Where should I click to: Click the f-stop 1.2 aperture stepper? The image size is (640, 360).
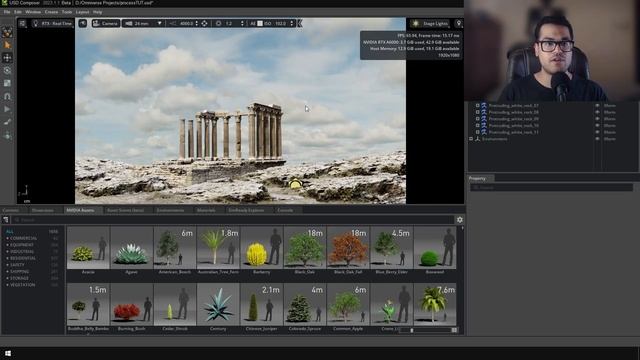(242, 24)
